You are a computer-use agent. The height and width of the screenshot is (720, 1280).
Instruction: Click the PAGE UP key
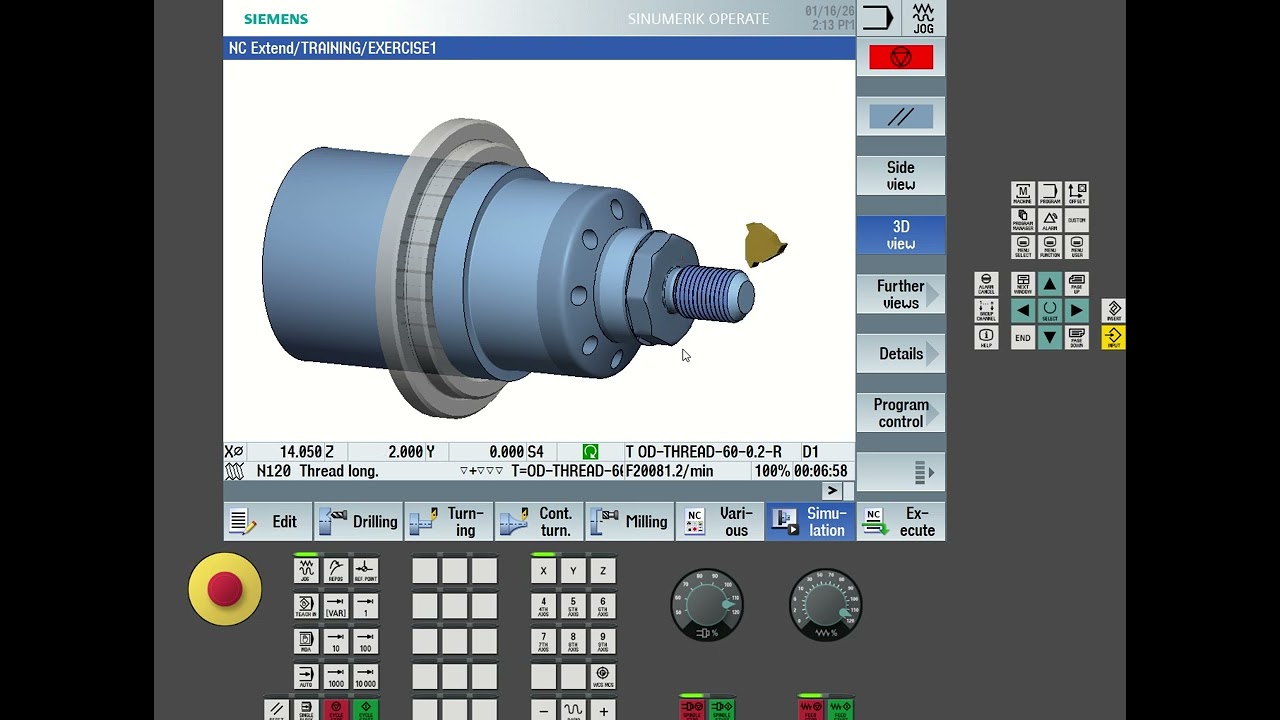(x=1077, y=284)
